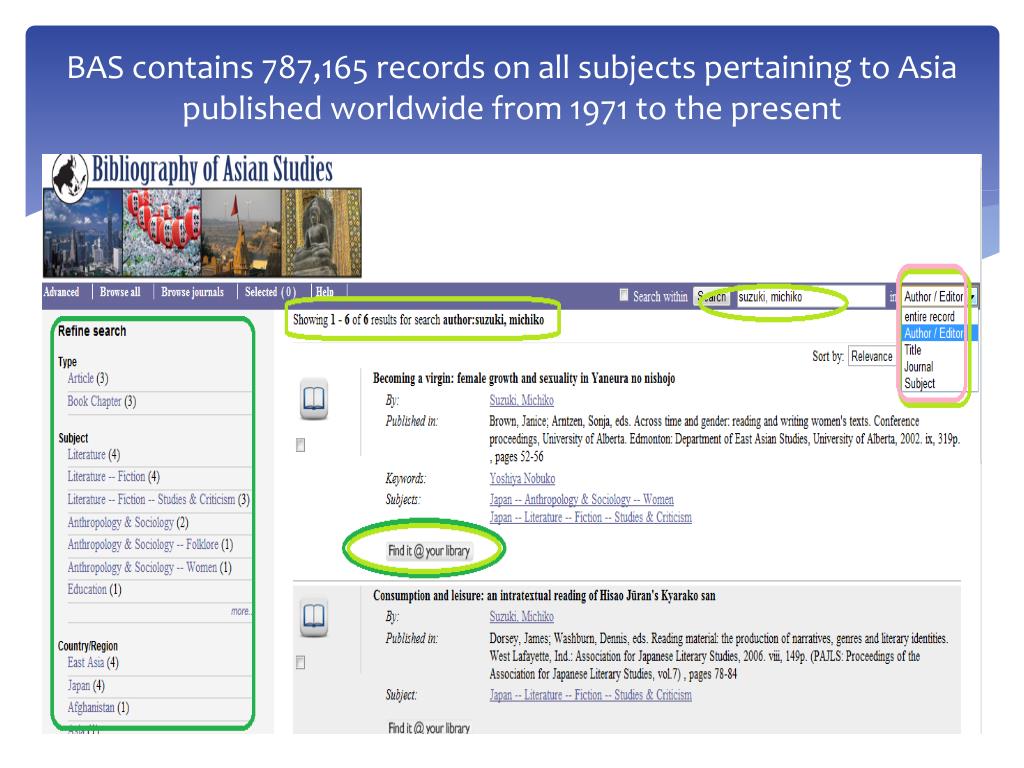Open the Help menu item
Screen dimensions: 1024x768
325,292
